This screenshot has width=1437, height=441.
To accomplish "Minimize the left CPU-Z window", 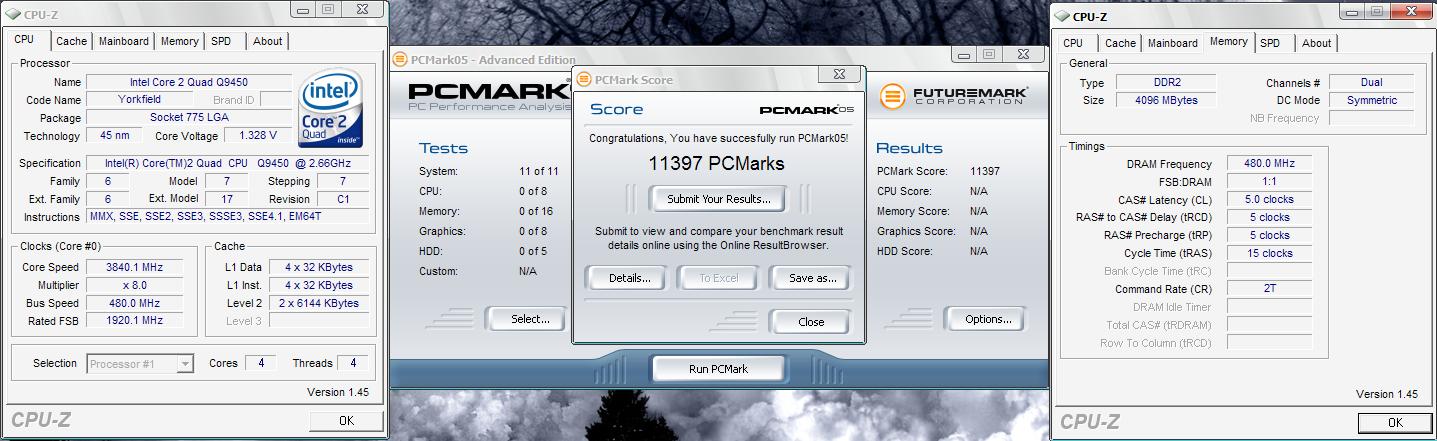I will point(305,9).
